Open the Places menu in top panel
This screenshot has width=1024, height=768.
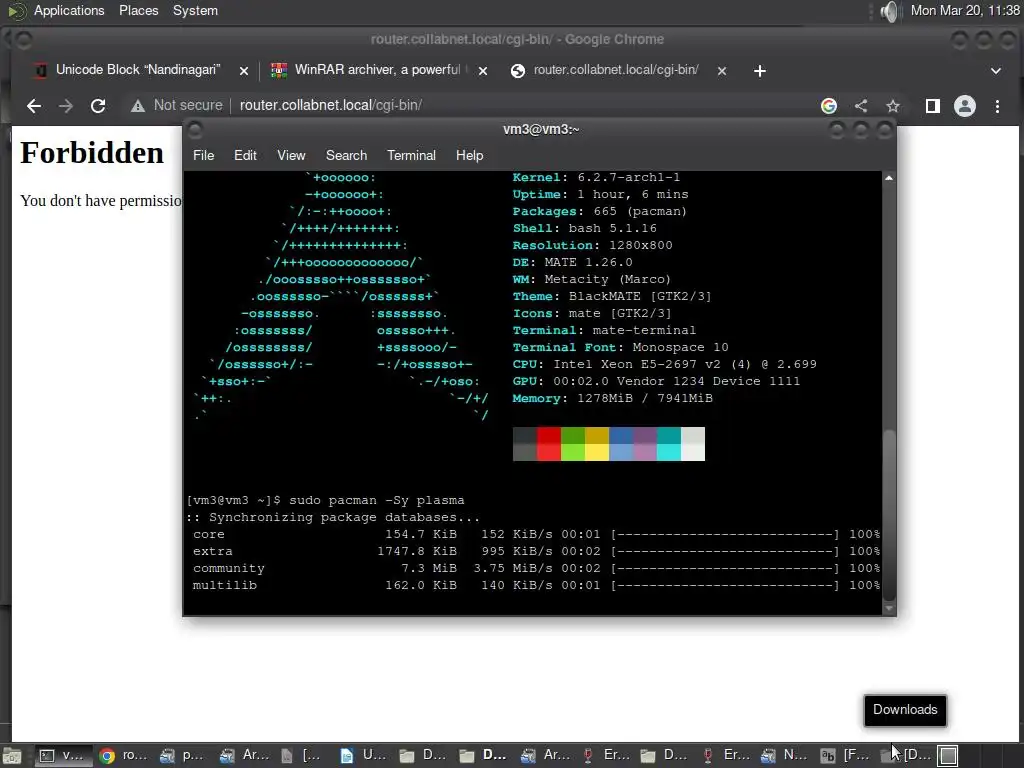click(x=138, y=10)
